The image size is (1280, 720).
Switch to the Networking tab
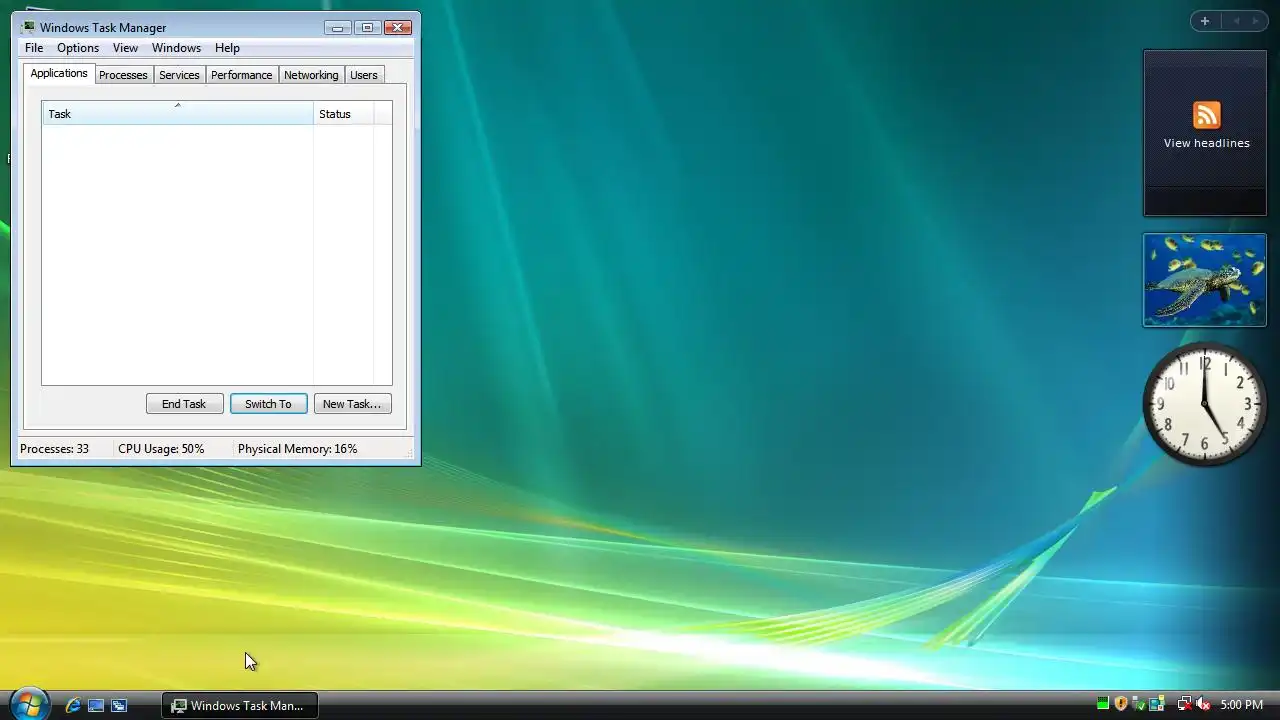[x=311, y=75]
